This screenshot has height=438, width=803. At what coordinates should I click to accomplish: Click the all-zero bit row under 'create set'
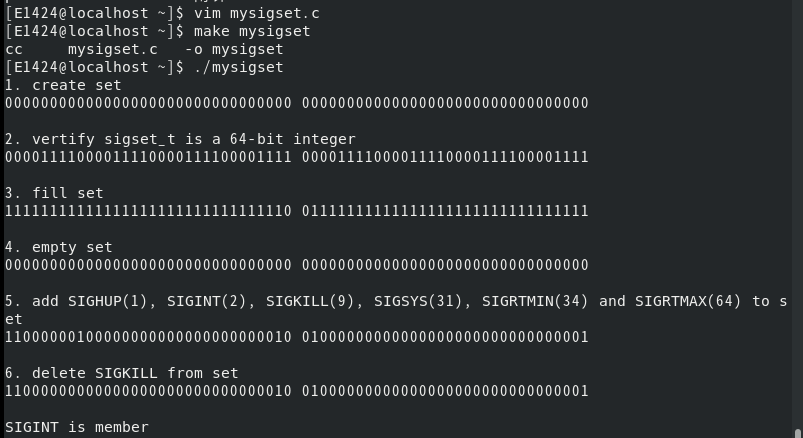pos(296,103)
